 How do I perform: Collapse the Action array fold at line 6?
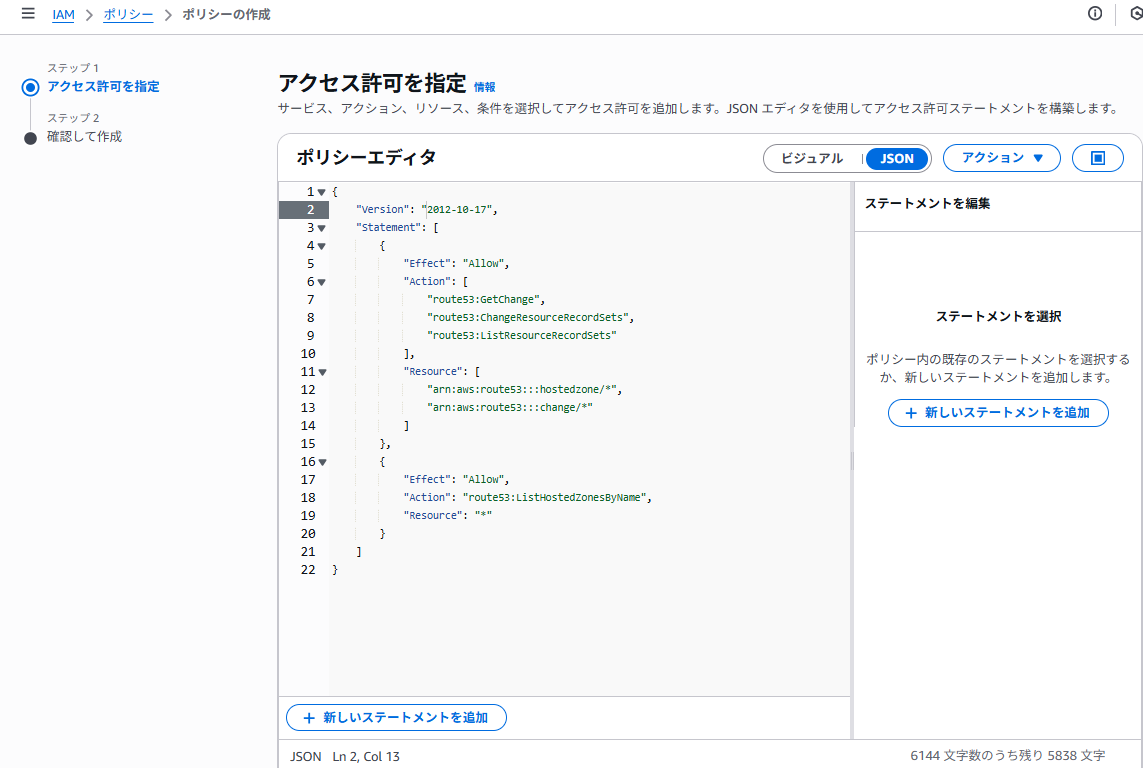tap(321, 281)
